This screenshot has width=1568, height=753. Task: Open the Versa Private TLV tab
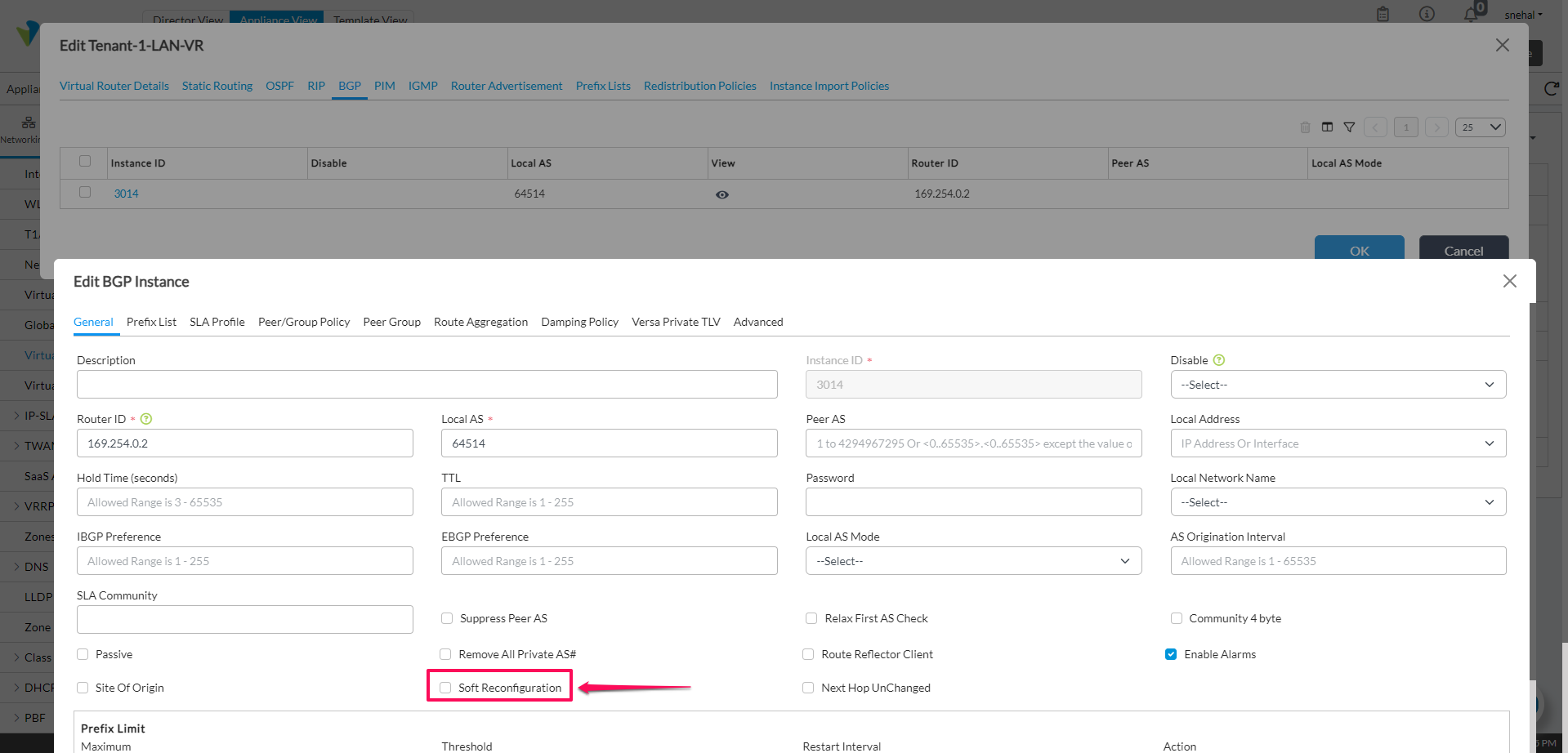(676, 322)
